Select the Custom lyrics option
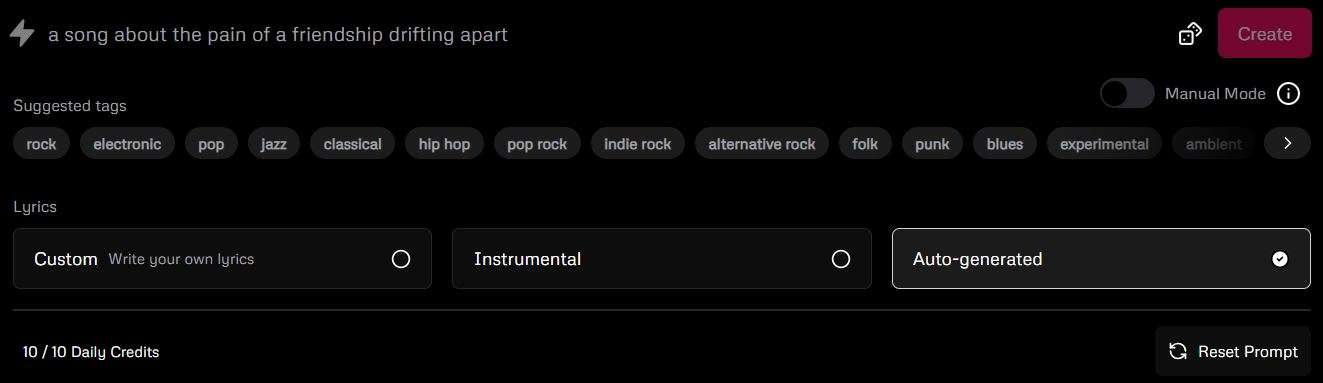This screenshot has width=1323, height=383. point(222,259)
